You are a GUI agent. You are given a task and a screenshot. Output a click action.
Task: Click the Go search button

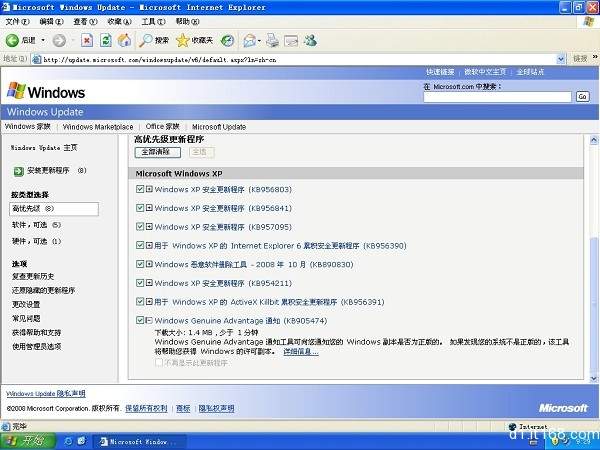click(582, 96)
